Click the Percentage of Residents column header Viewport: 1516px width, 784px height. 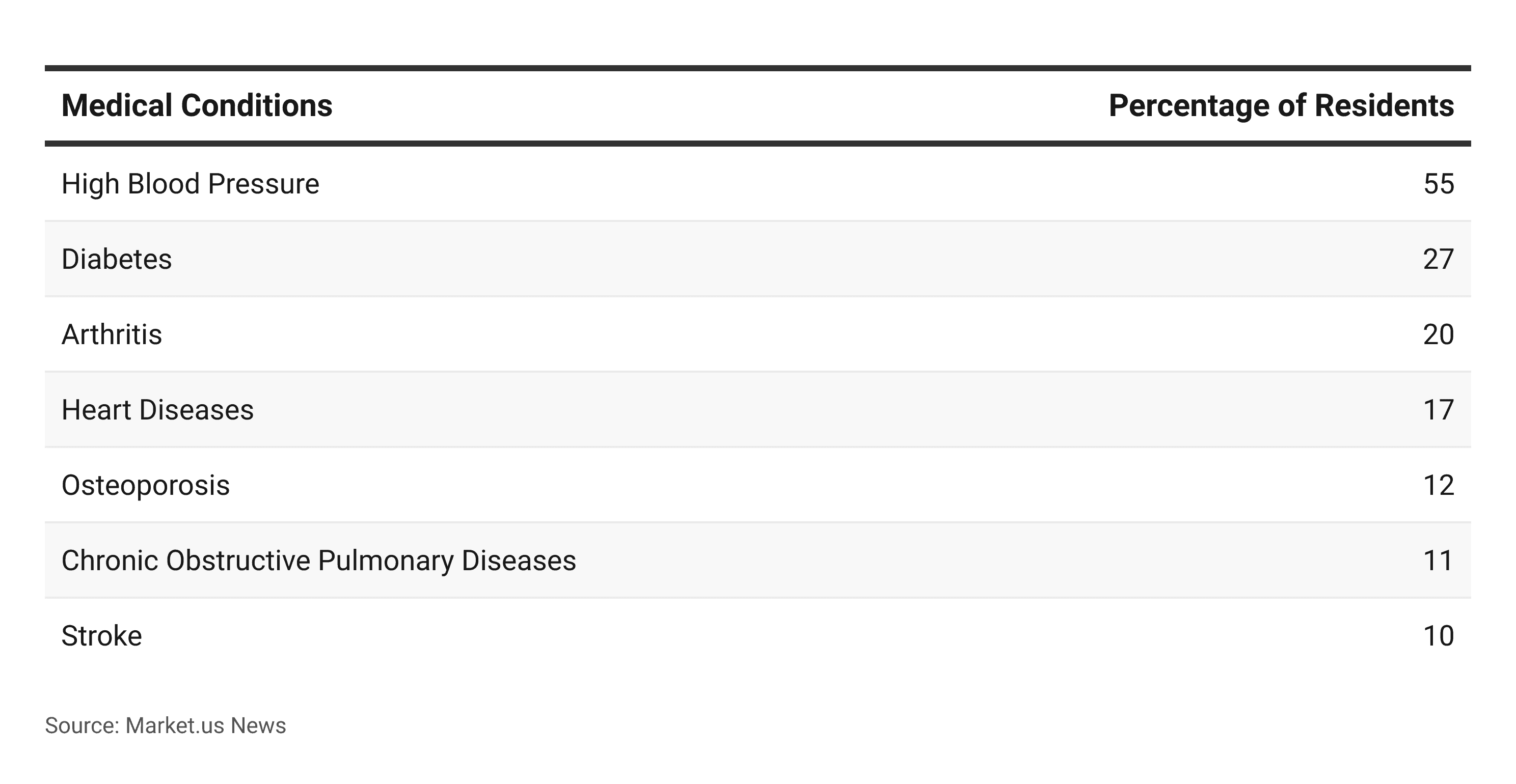click(1281, 106)
